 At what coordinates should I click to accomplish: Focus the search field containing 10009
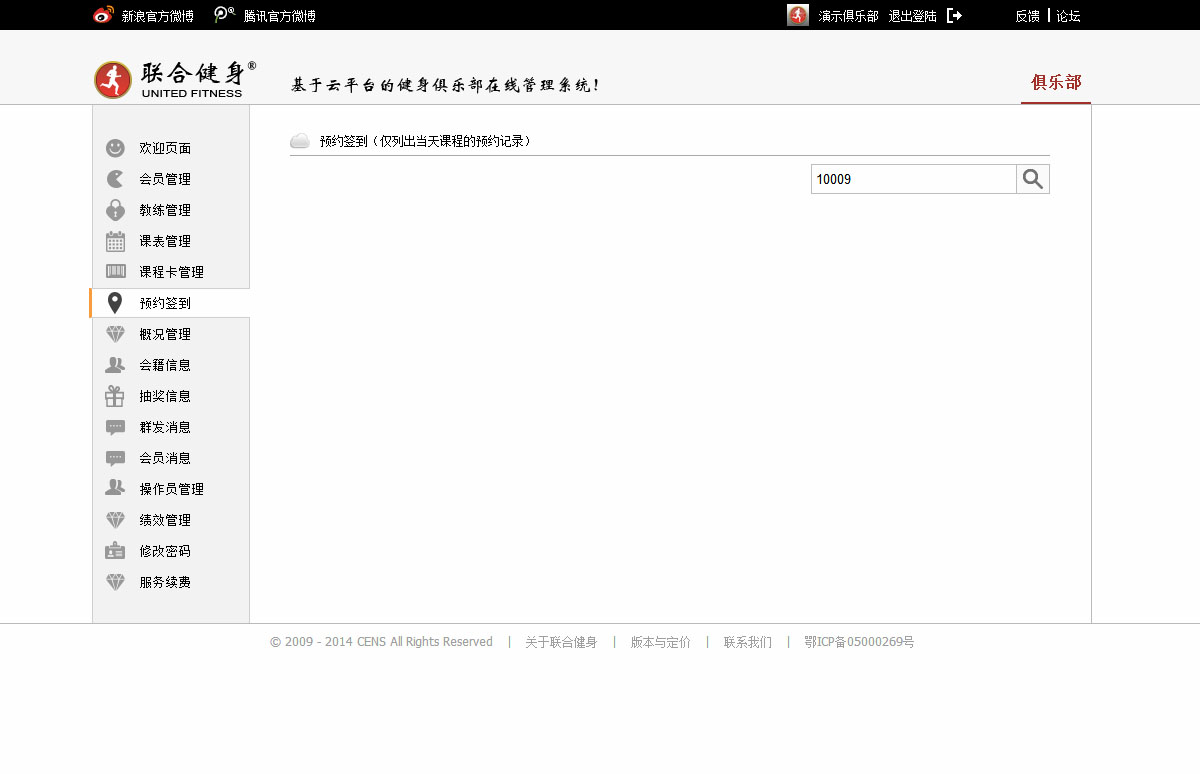pos(912,179)
